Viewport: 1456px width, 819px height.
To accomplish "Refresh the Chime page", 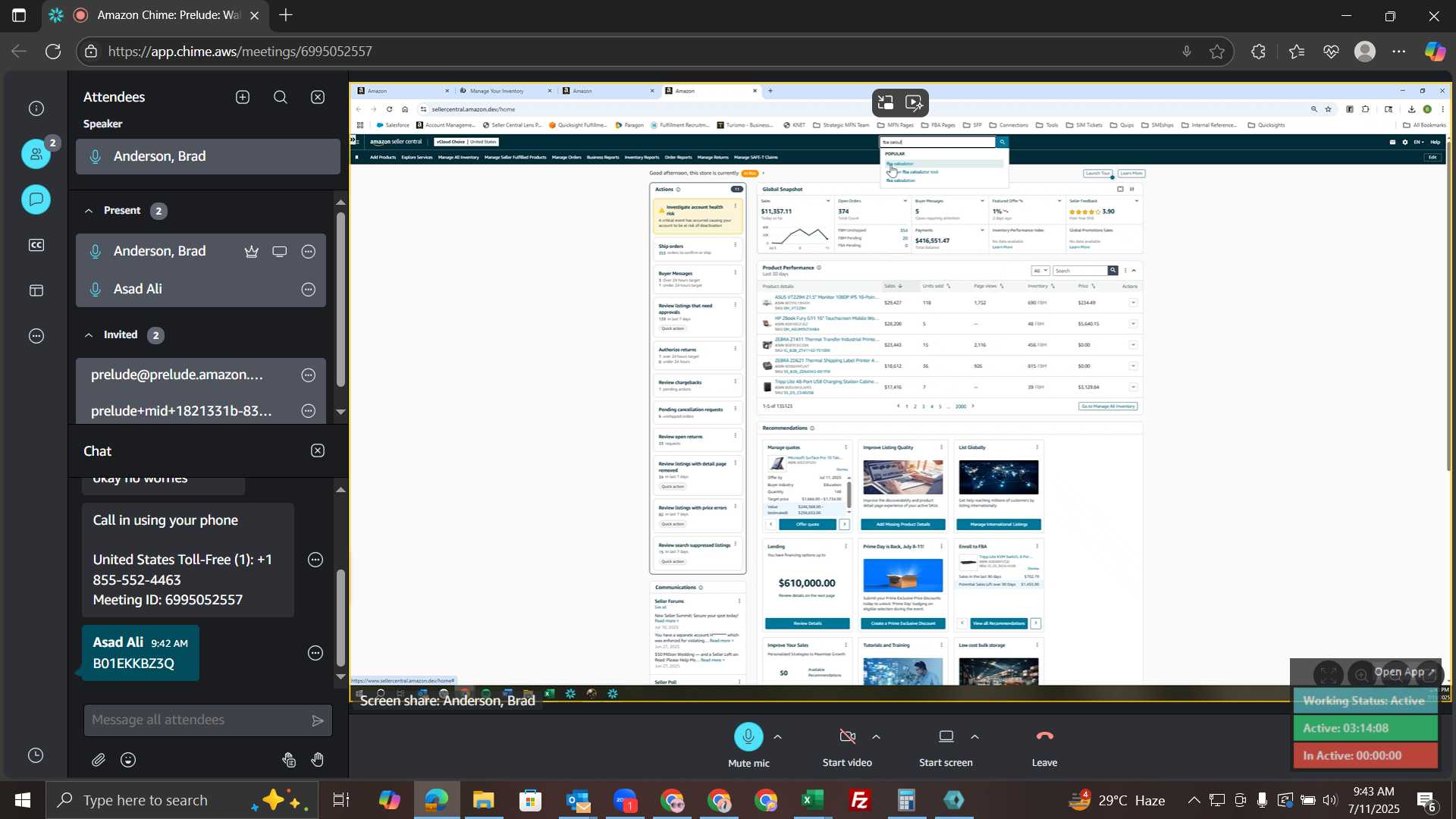I will pyautogui.click(x=53, y=52).
